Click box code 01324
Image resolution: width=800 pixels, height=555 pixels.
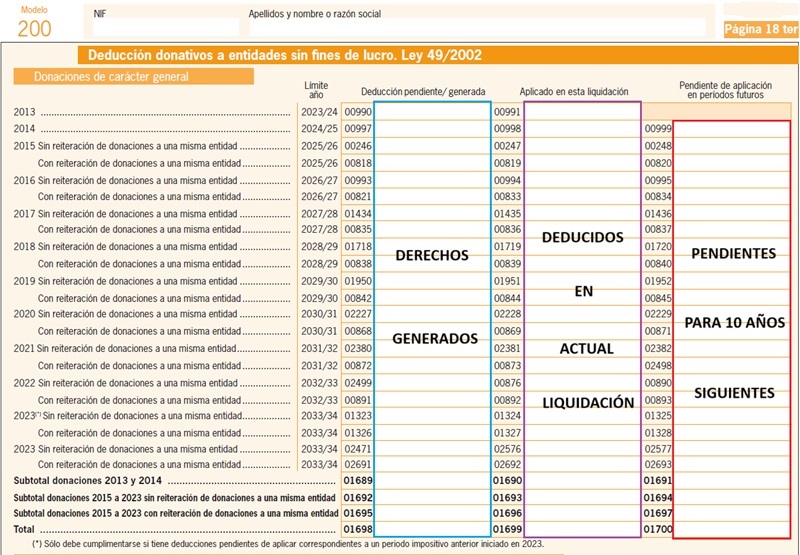[x=508, y=416]
